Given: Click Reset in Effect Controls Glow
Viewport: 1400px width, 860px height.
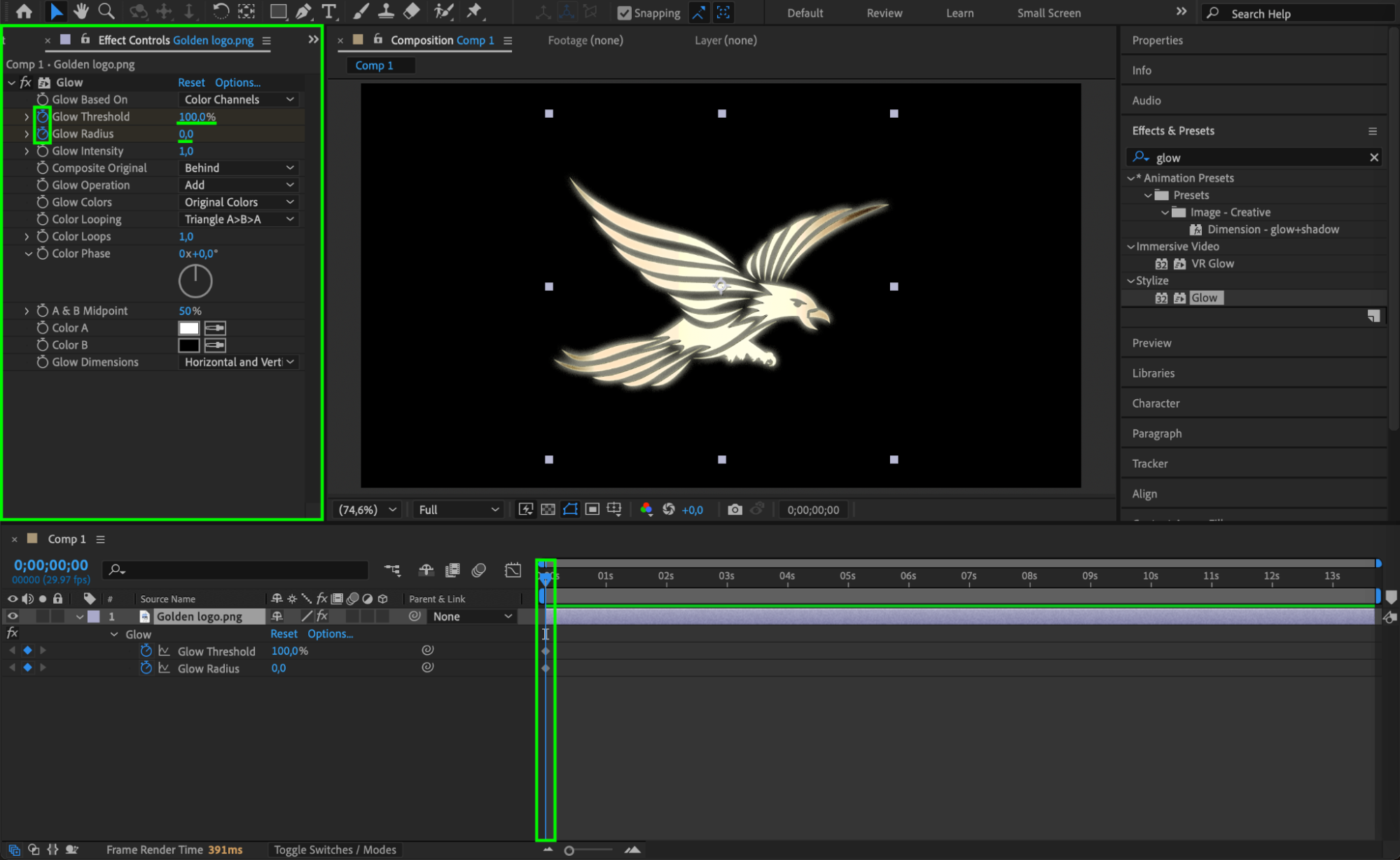Looking at the screenshot, I should pos(191,83).
